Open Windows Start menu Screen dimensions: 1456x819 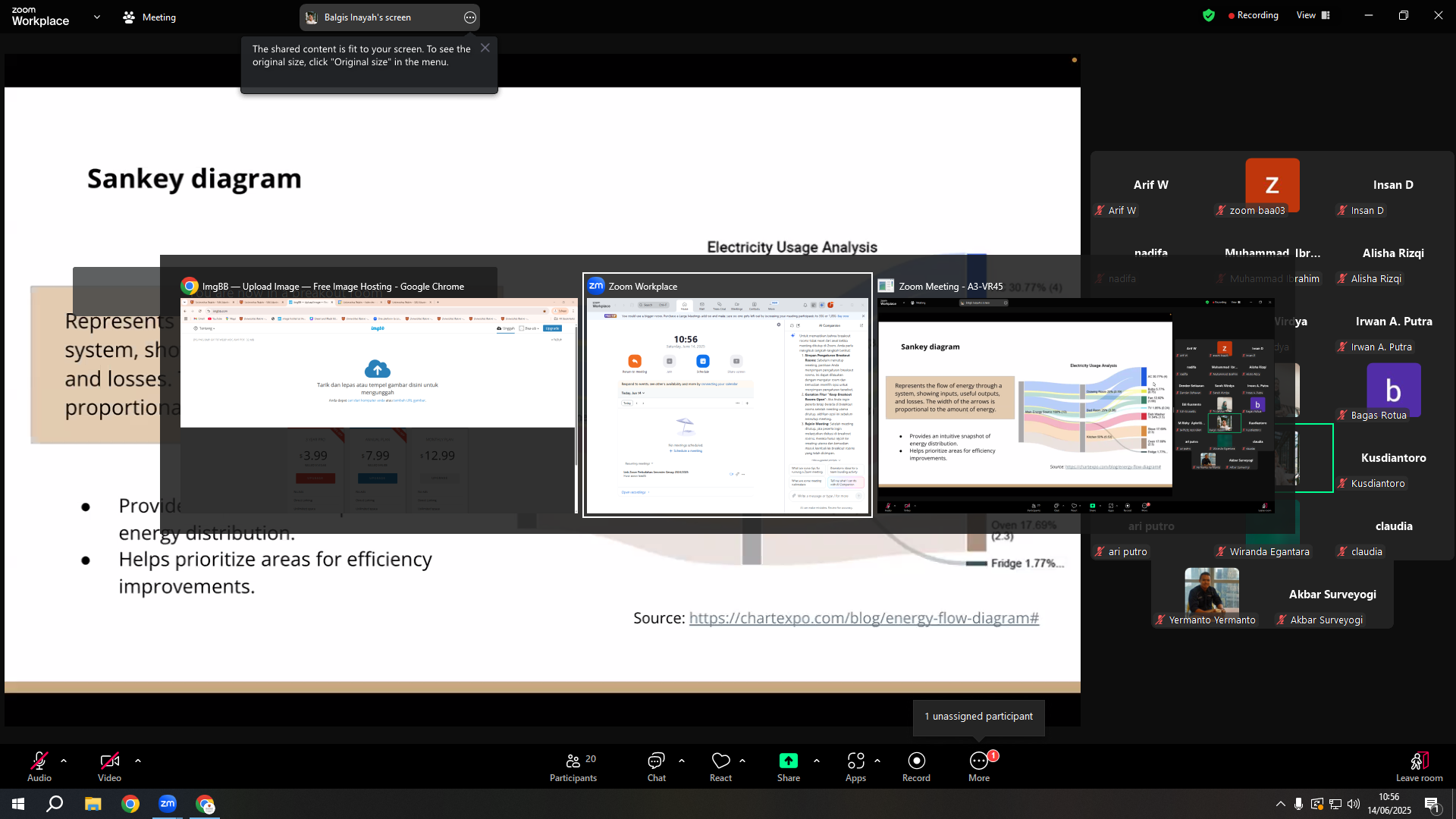pos(18,804)
